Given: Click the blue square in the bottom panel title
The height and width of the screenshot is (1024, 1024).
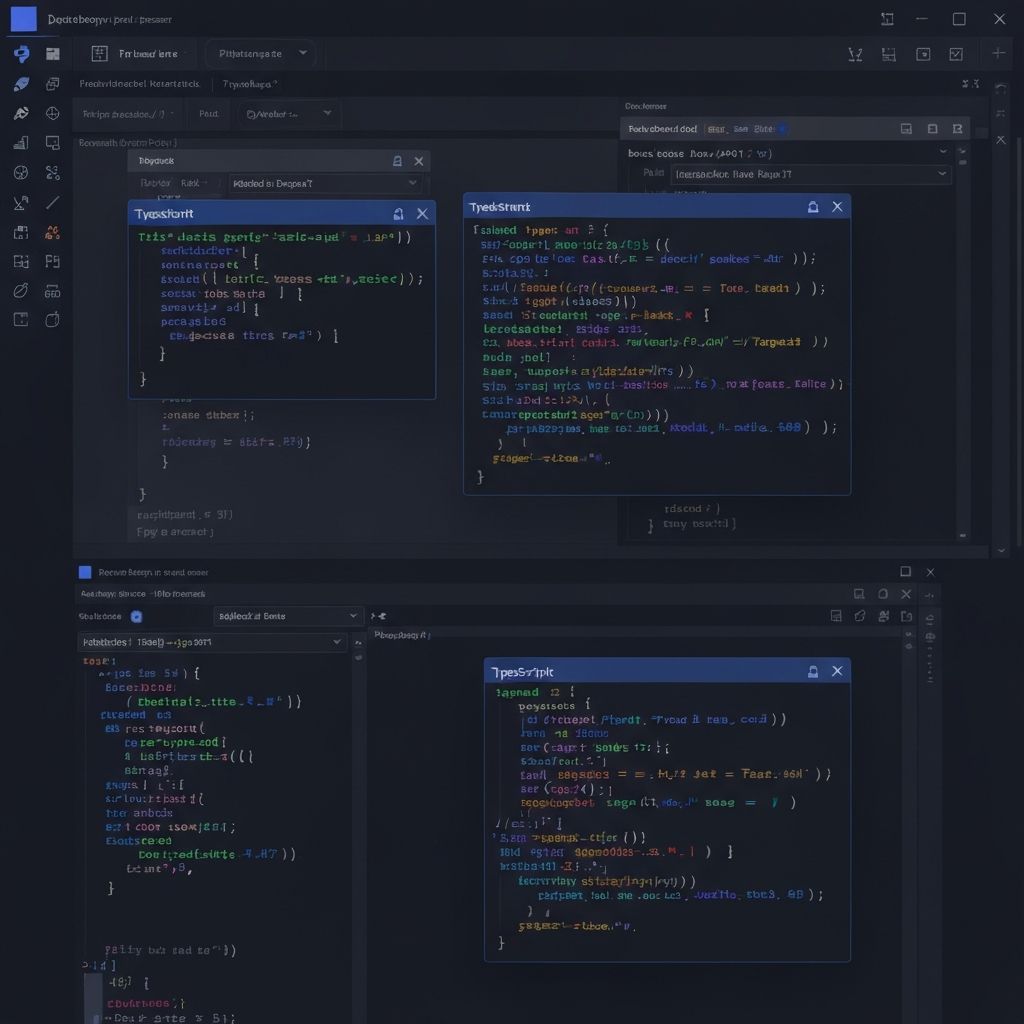Looking at the screenshot, I should [x=85, y=572].
